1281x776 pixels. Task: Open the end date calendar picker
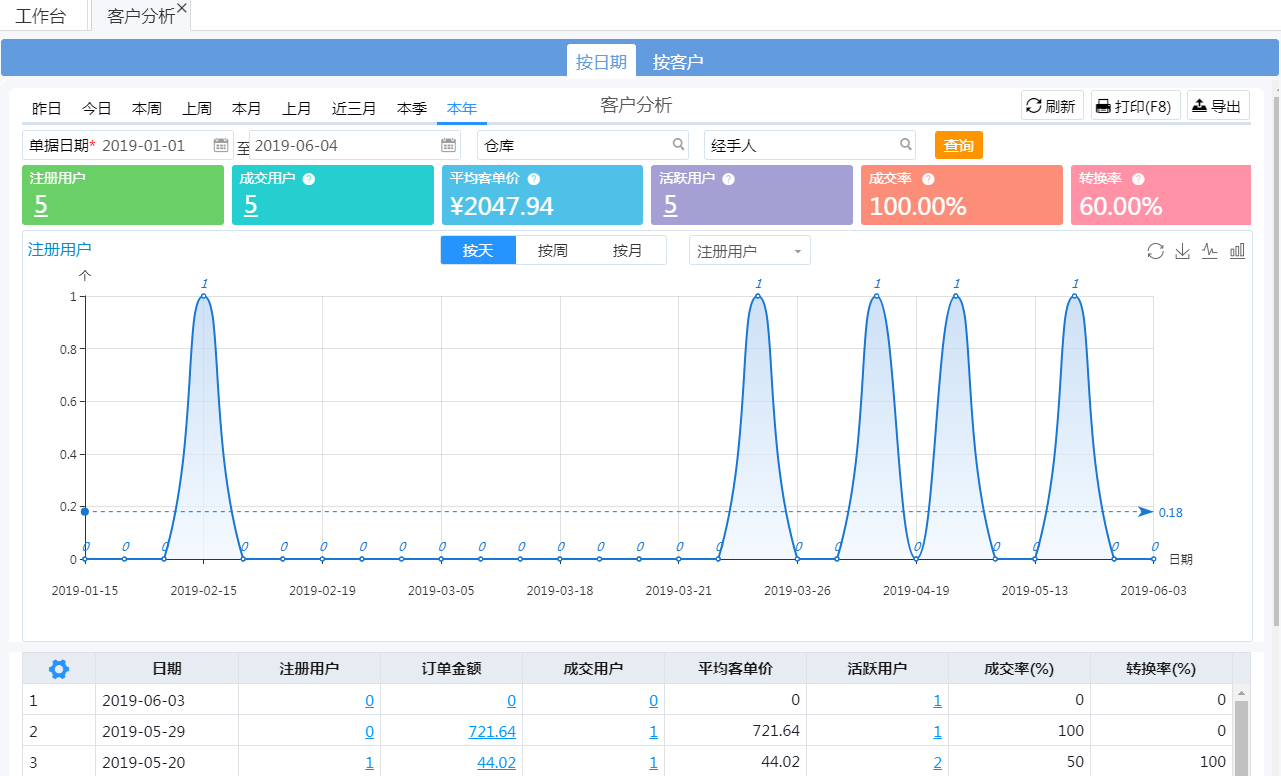(449, 145)
